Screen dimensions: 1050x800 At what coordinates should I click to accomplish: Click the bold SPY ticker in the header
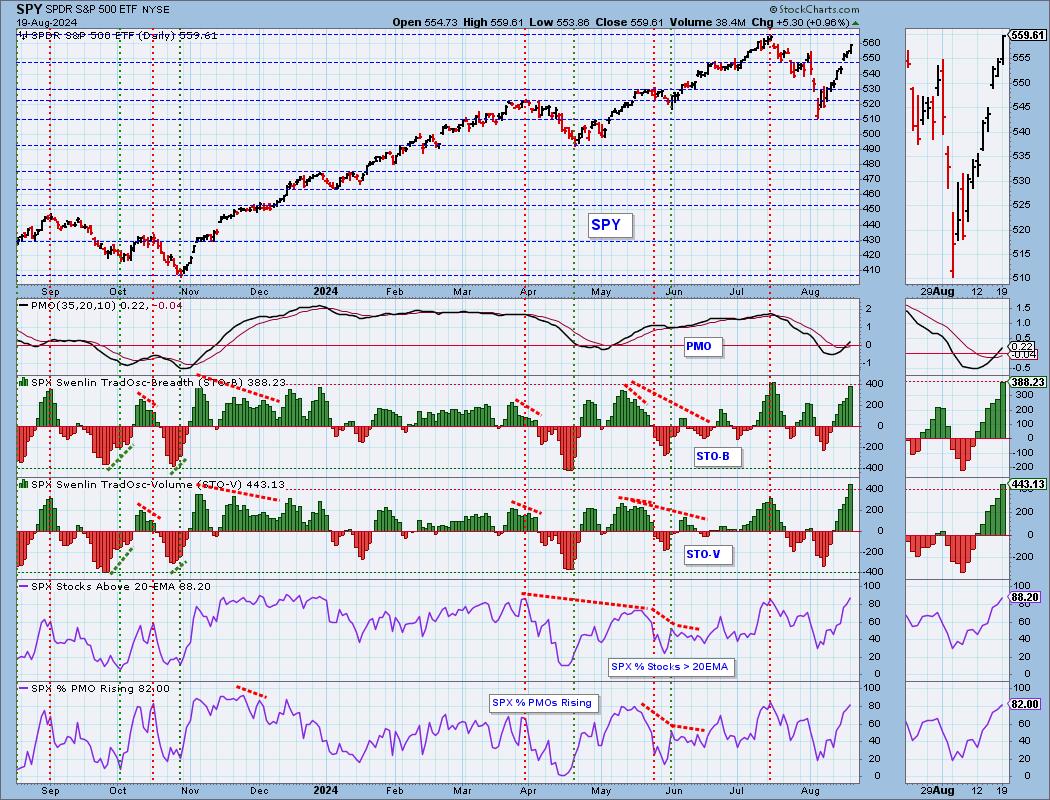point(27,9)
